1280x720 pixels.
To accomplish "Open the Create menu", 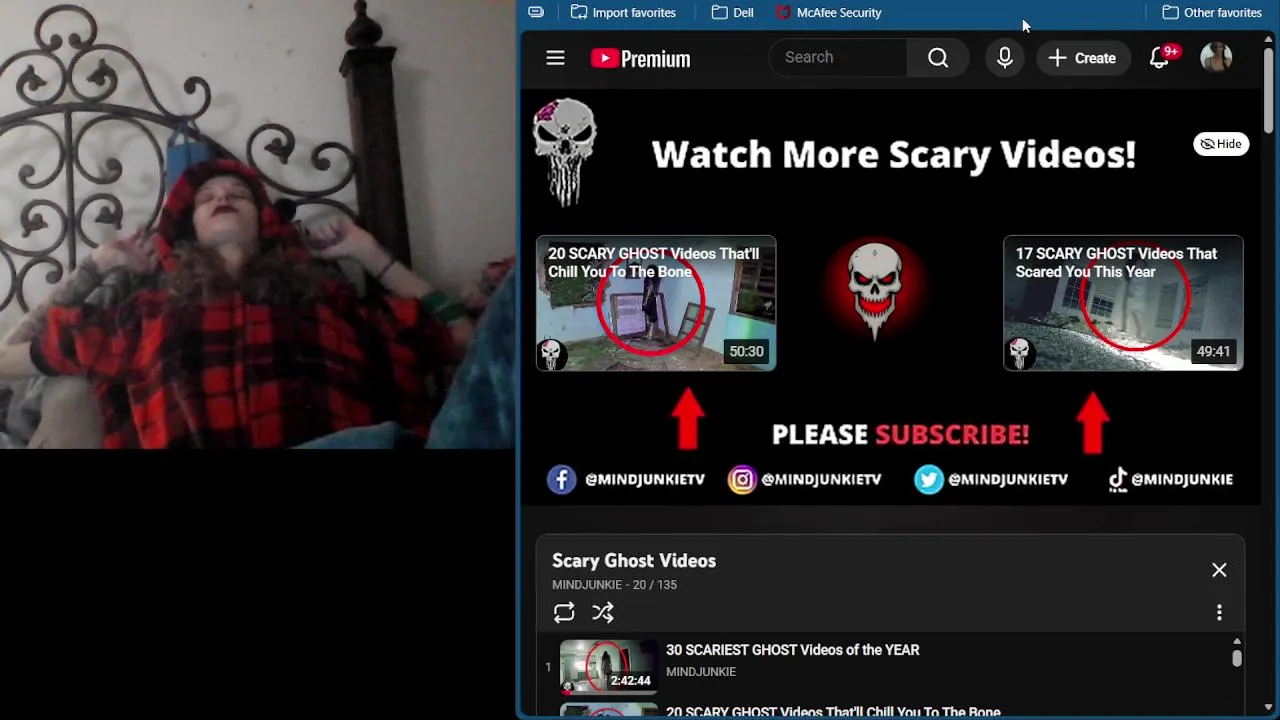I will pos(1082,58).
